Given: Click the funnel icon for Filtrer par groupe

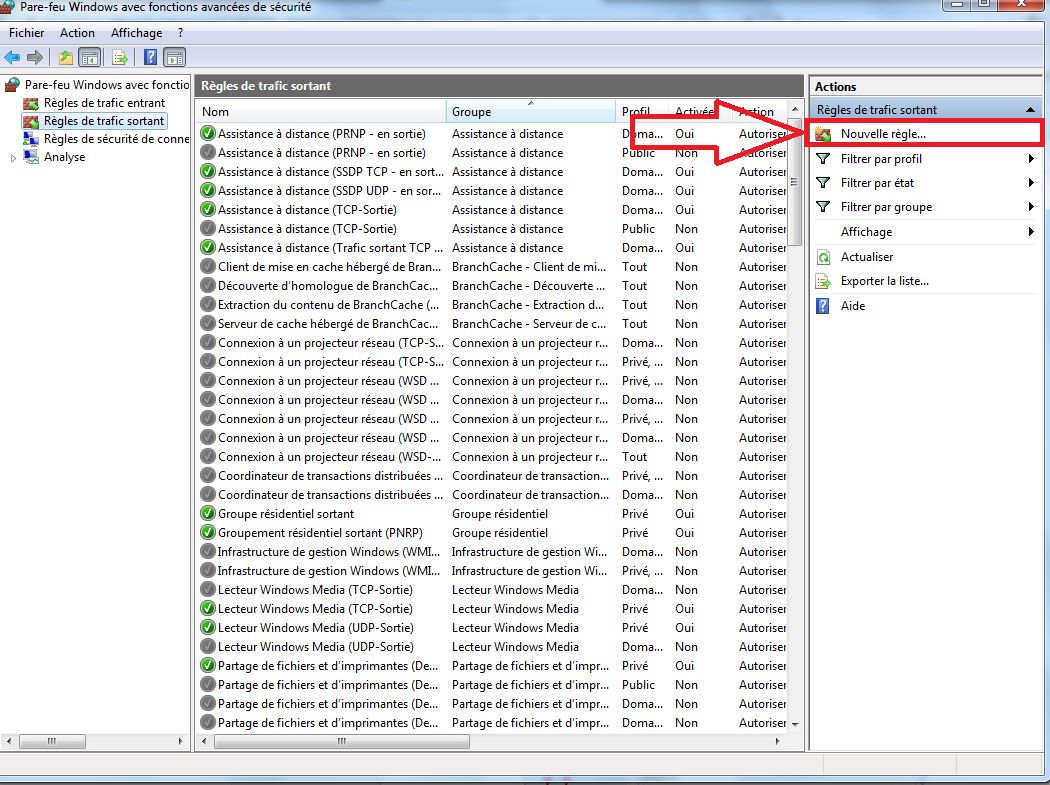Looking at the screenshot, I should [x=823, y=207].
